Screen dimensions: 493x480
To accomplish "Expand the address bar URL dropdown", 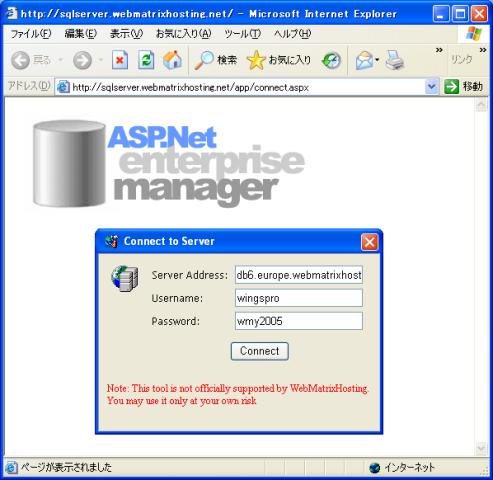I will pyautogui.click(x=431, y=87).
